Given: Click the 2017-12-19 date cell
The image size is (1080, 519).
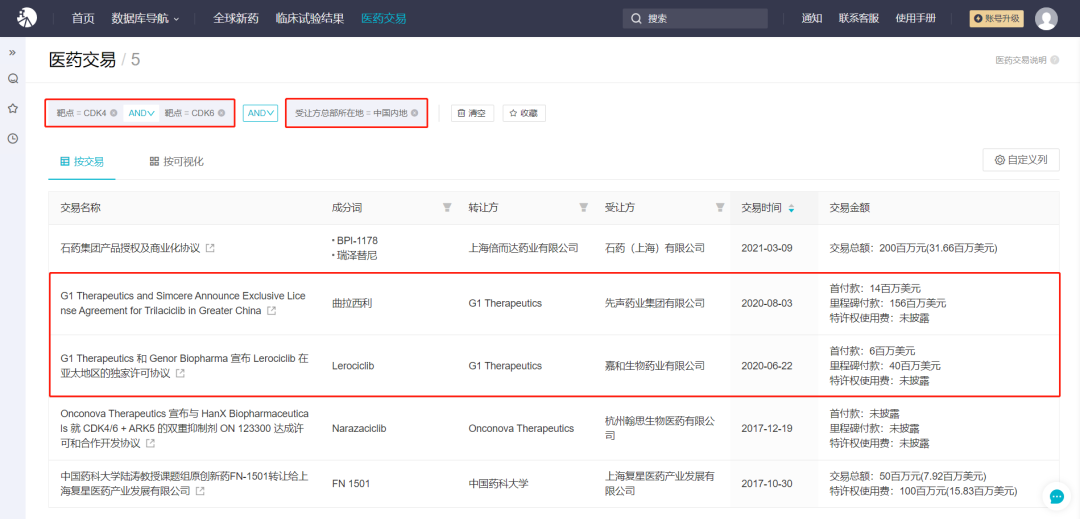Looking at the screenshot, I should point(767,428).
